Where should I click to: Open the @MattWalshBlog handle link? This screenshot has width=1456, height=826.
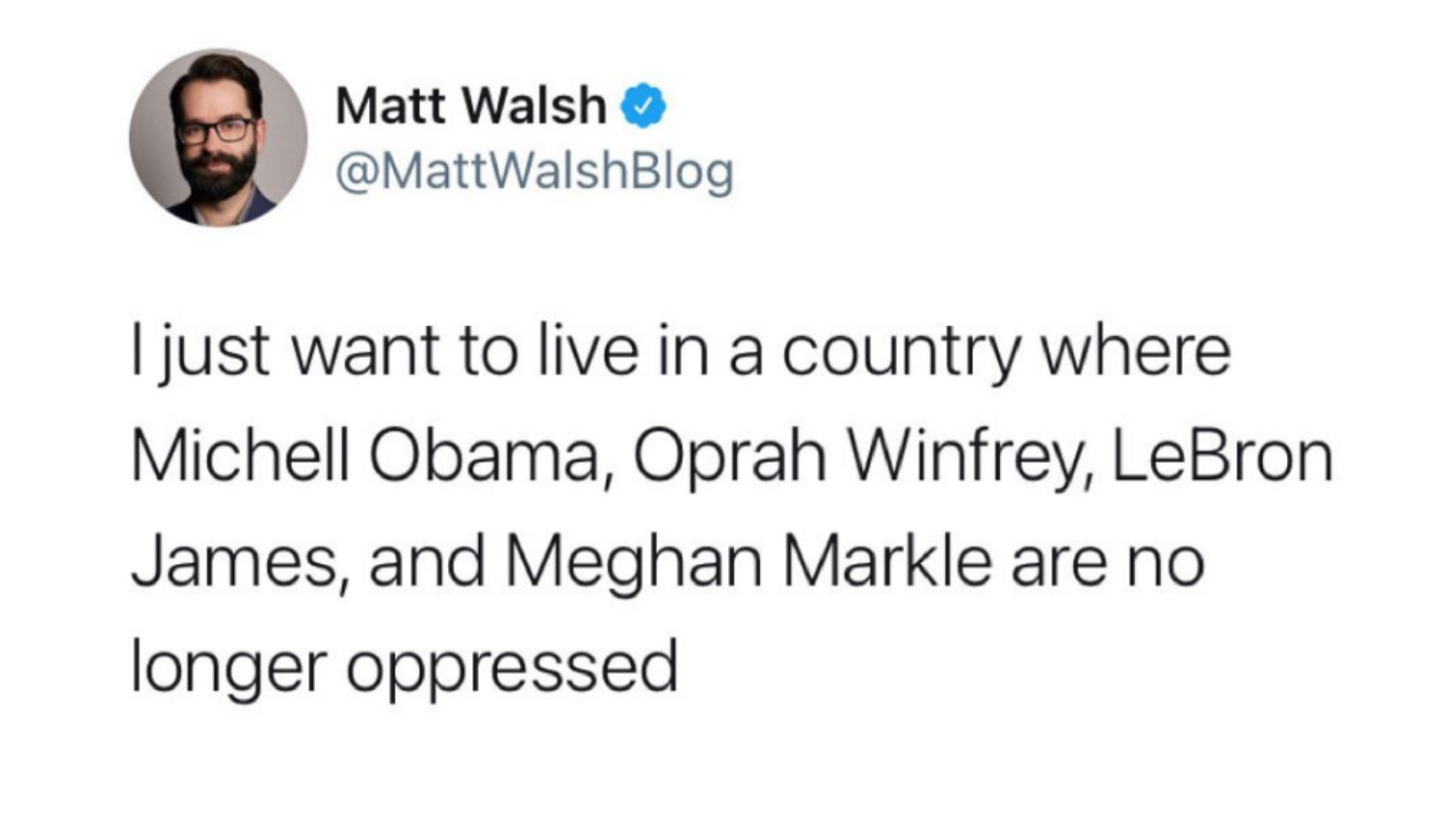point(535,173)
